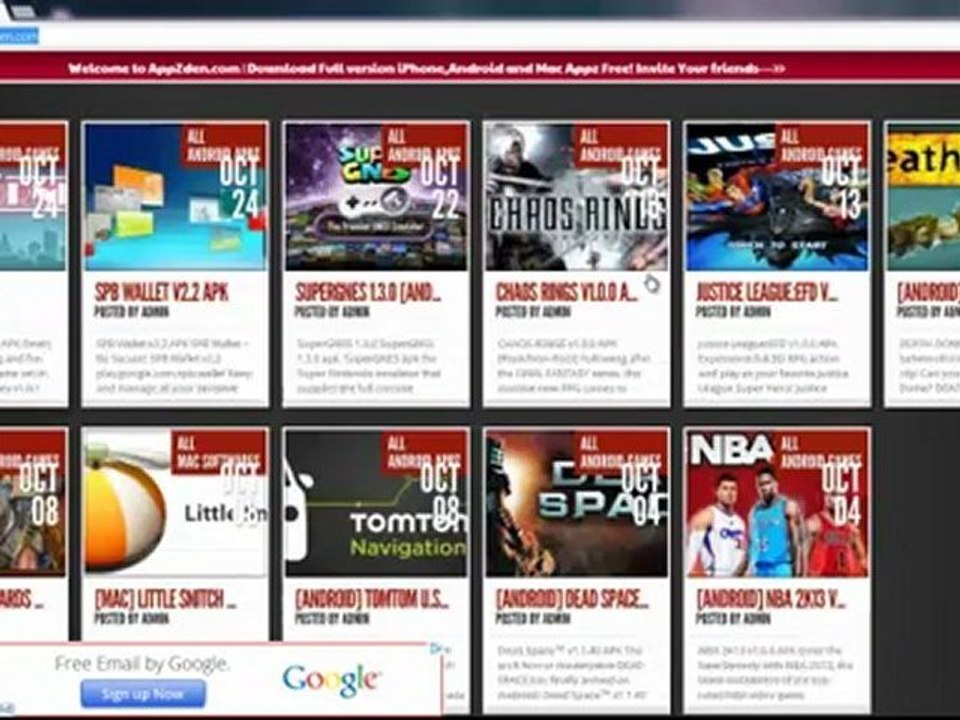The image size is (960, 720).
Task: Open the [MAC] Little Snitch post title
Action: [x=165, y=599]
